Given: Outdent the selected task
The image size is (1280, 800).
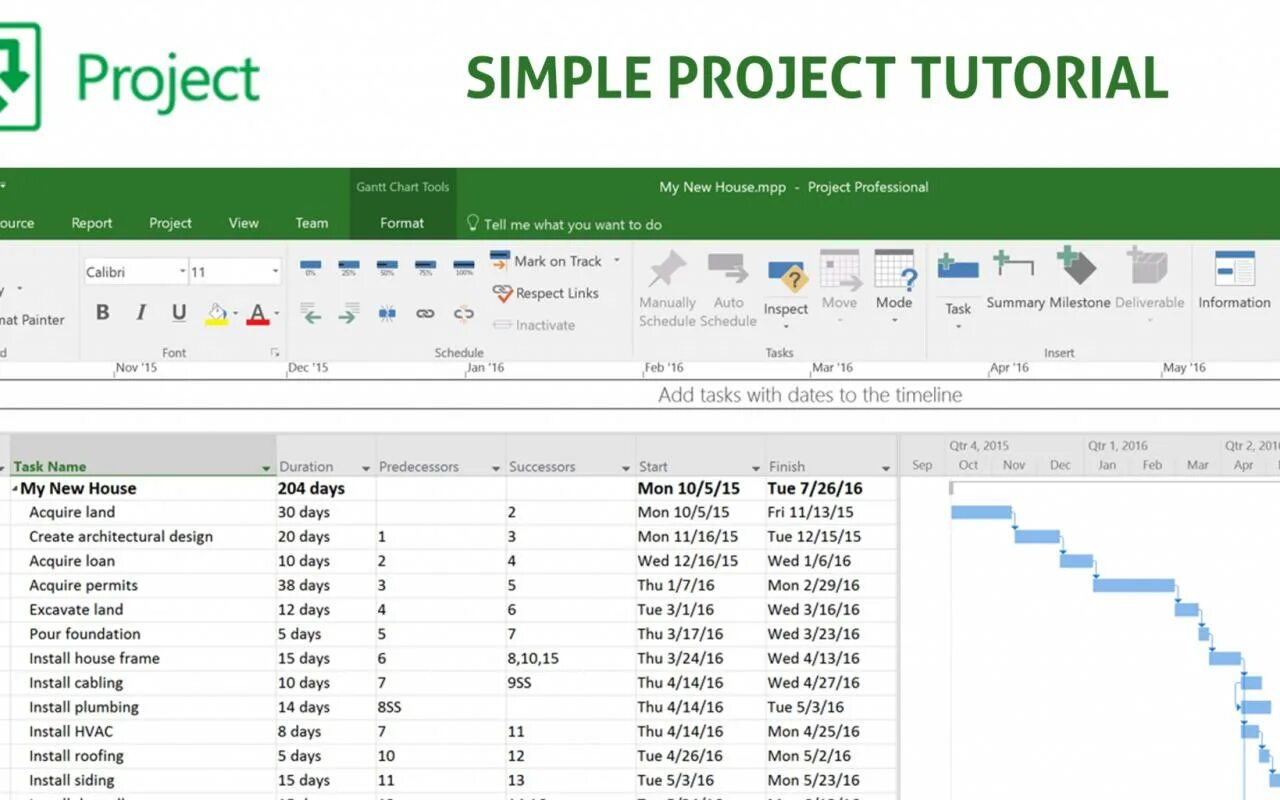Looking at the screenshot, I should [x=311, y=315].
